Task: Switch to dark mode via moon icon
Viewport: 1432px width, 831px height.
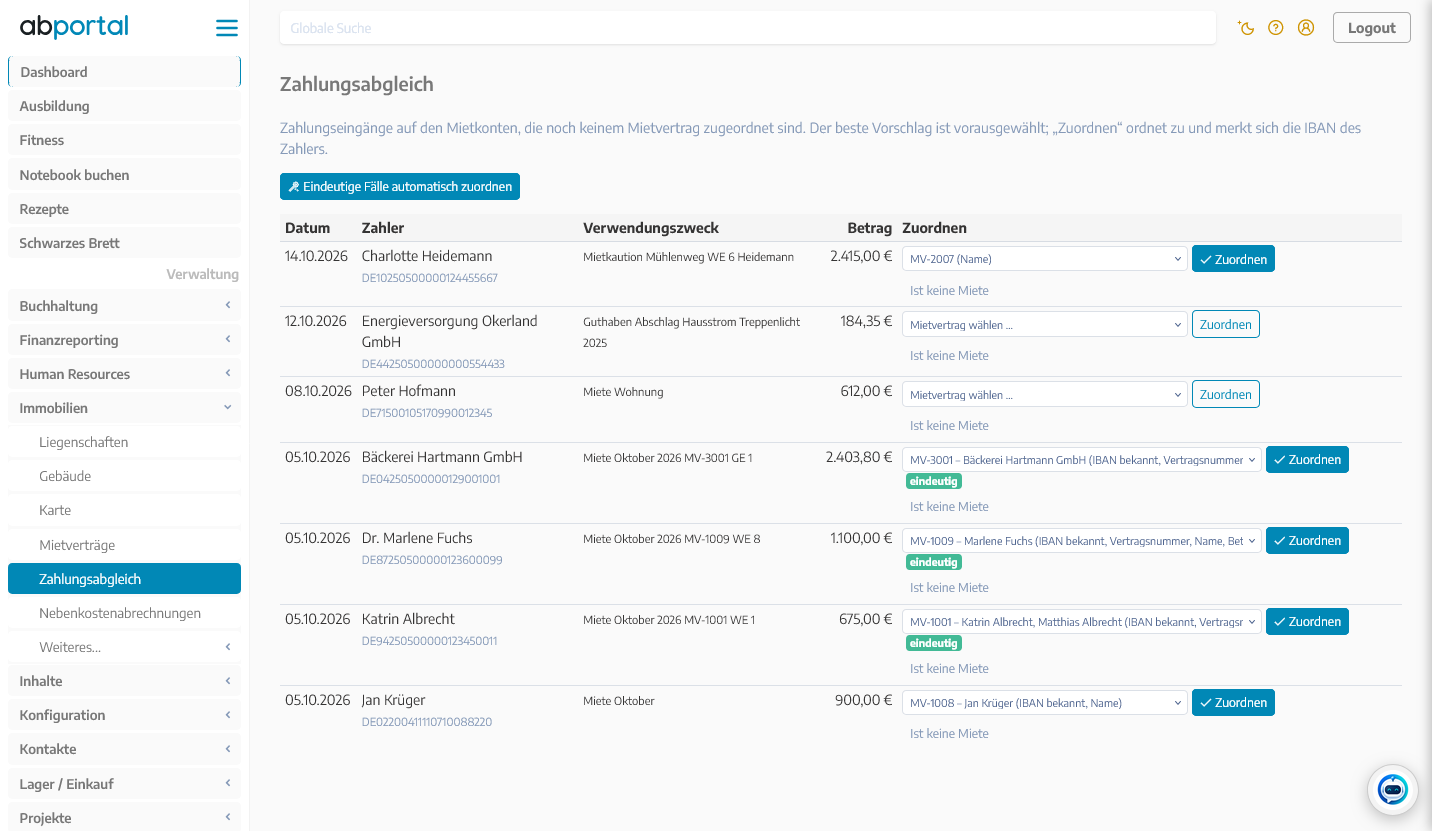Action: (x=1246, y=28)
